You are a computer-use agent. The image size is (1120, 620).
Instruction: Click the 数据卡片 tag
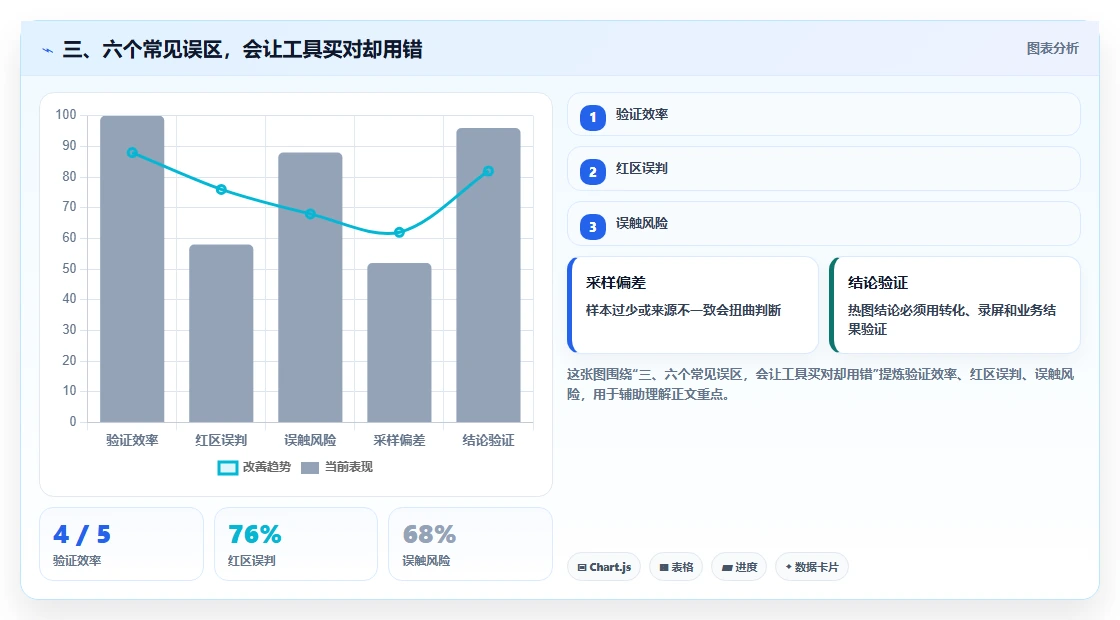coord(811,567)
